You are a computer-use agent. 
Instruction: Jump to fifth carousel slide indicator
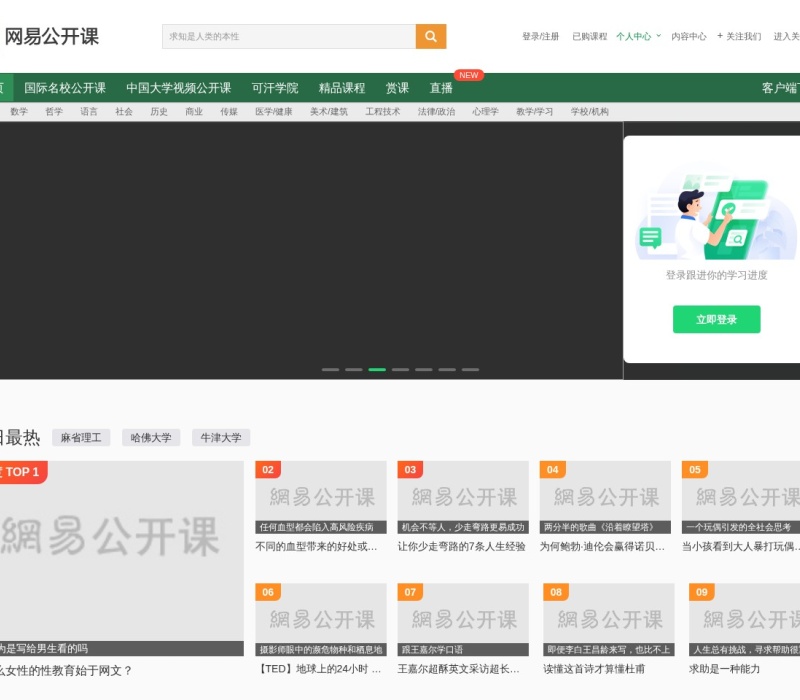coord(423,369)
